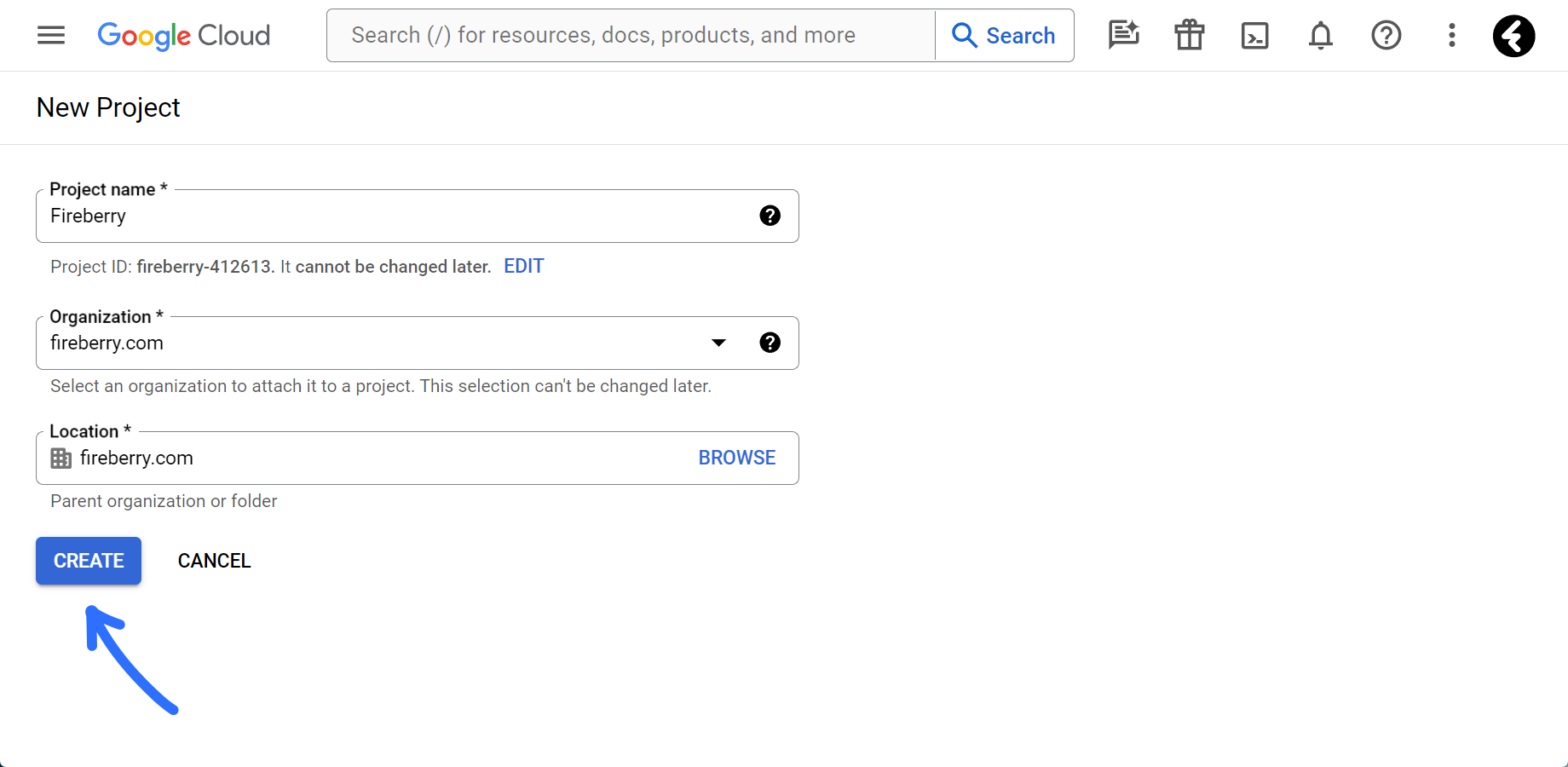Edit the project ID

click(x=524, y=266)
